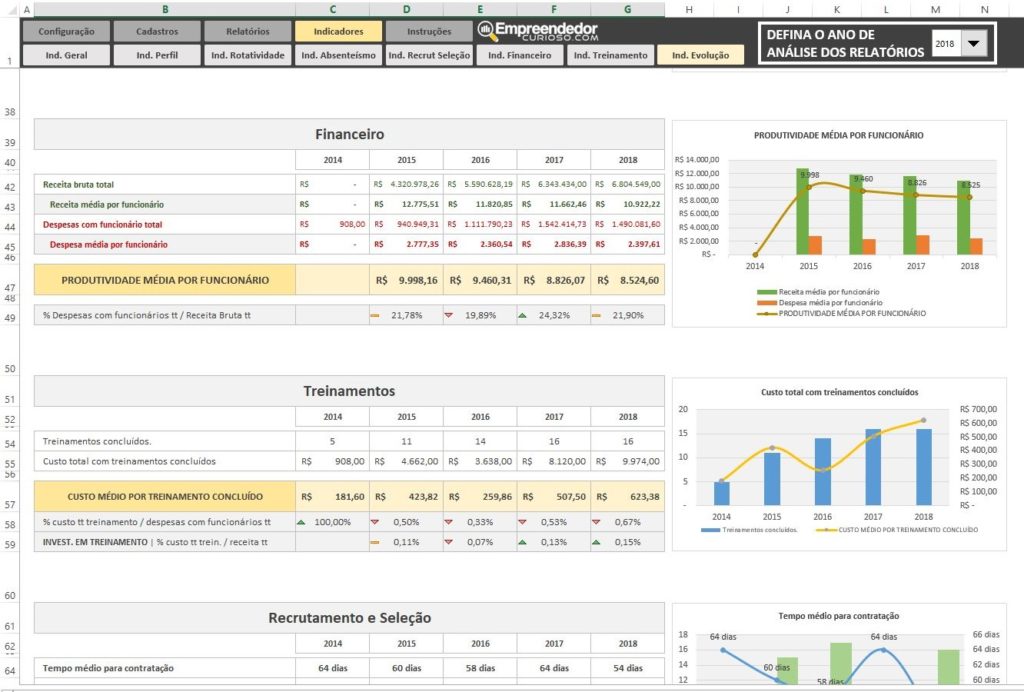Switch to the Configuração tab
1024x692 pixels.
click(66, 31)
